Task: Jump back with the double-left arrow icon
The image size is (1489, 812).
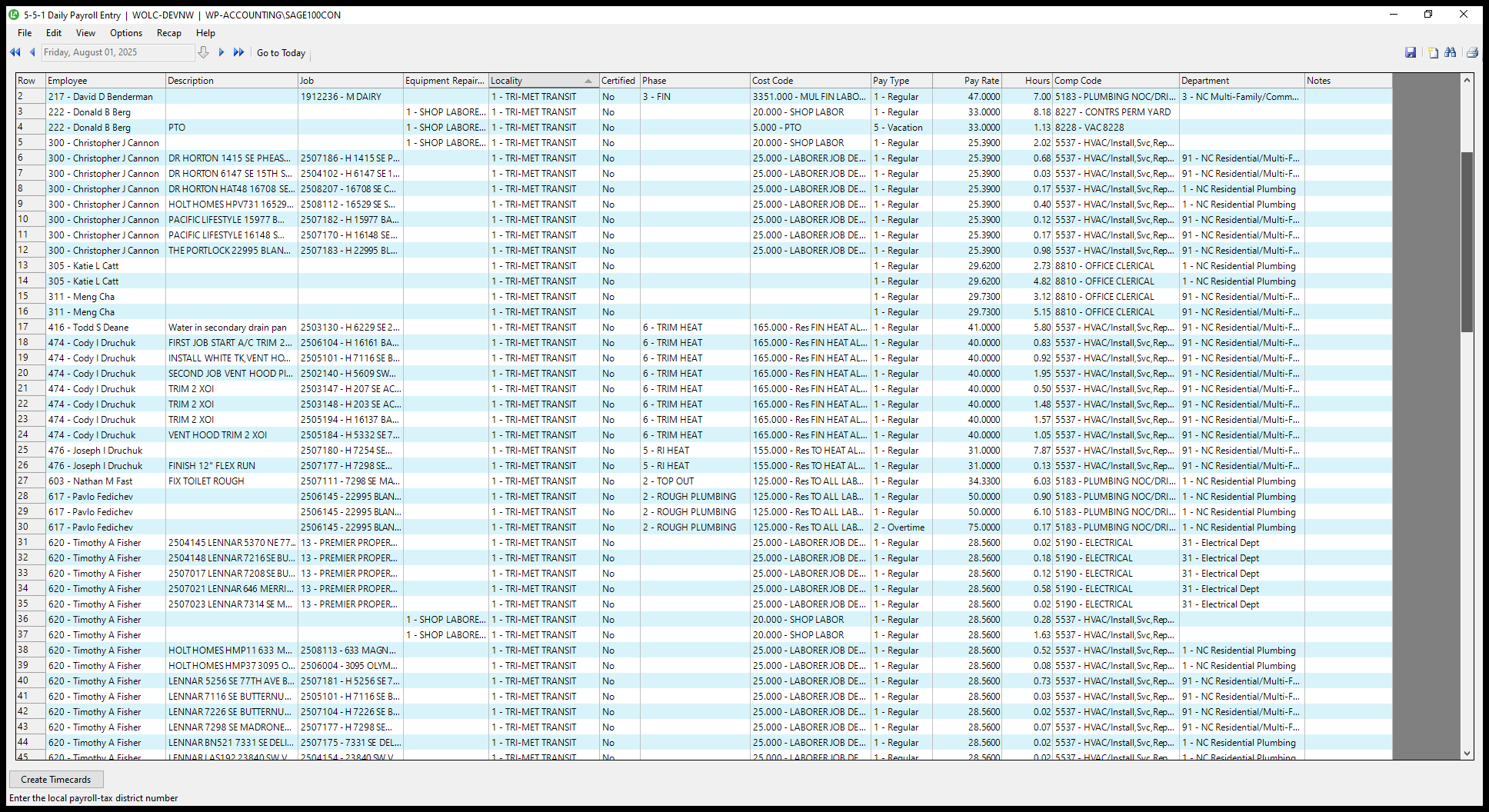Action: [15, 52]
